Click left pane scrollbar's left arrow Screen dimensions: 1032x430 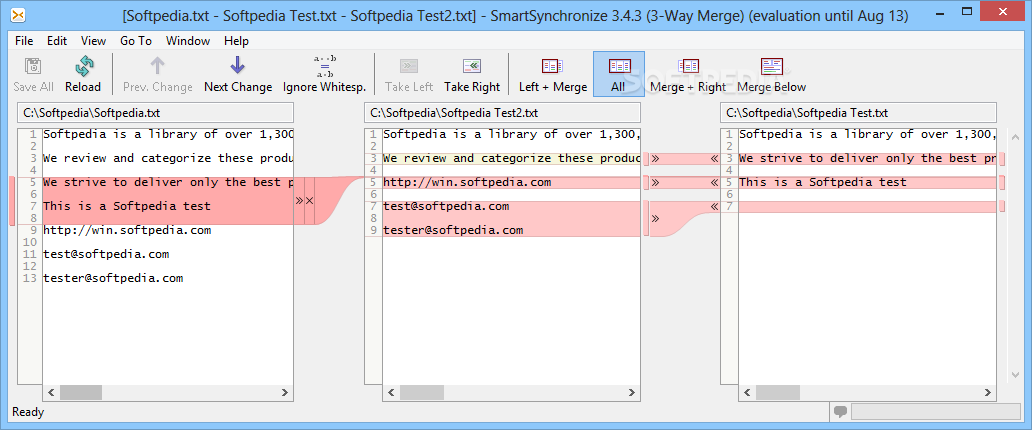pos(51,392)
